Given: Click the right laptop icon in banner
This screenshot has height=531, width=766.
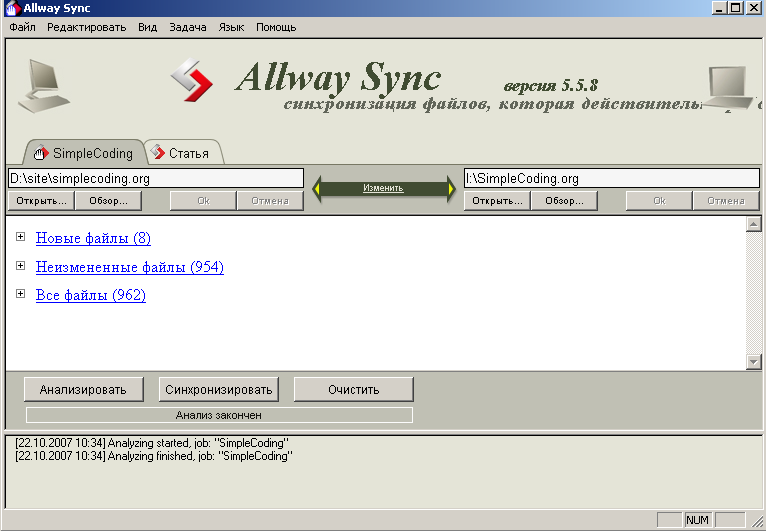Looking at the screenshot, I should pos(730,89).
